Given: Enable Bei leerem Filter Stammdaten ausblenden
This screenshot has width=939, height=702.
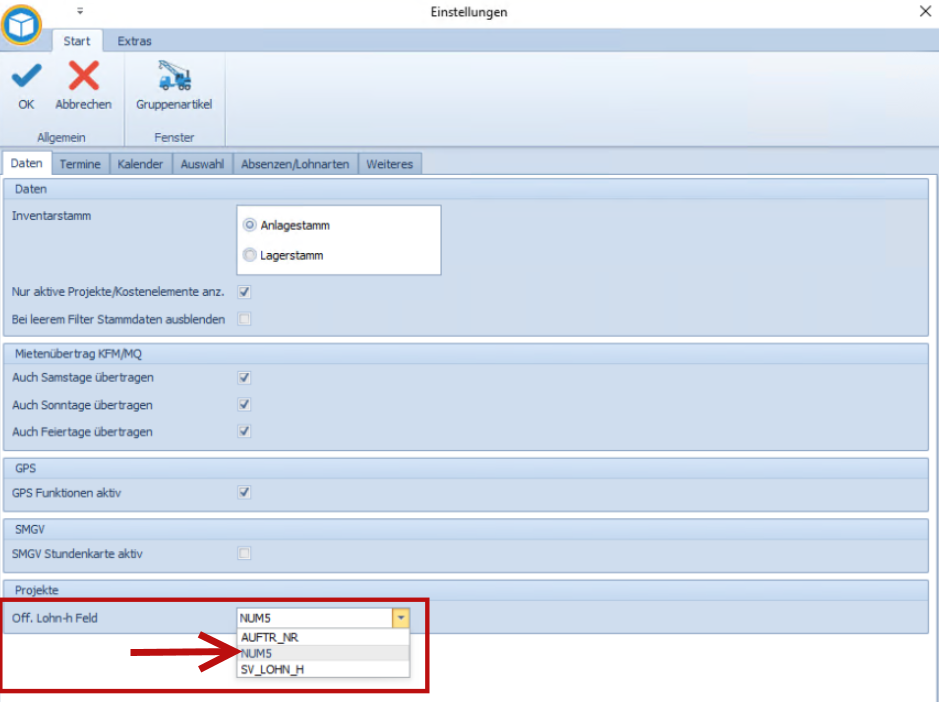Looking at the screenshot, I should 244,319.
